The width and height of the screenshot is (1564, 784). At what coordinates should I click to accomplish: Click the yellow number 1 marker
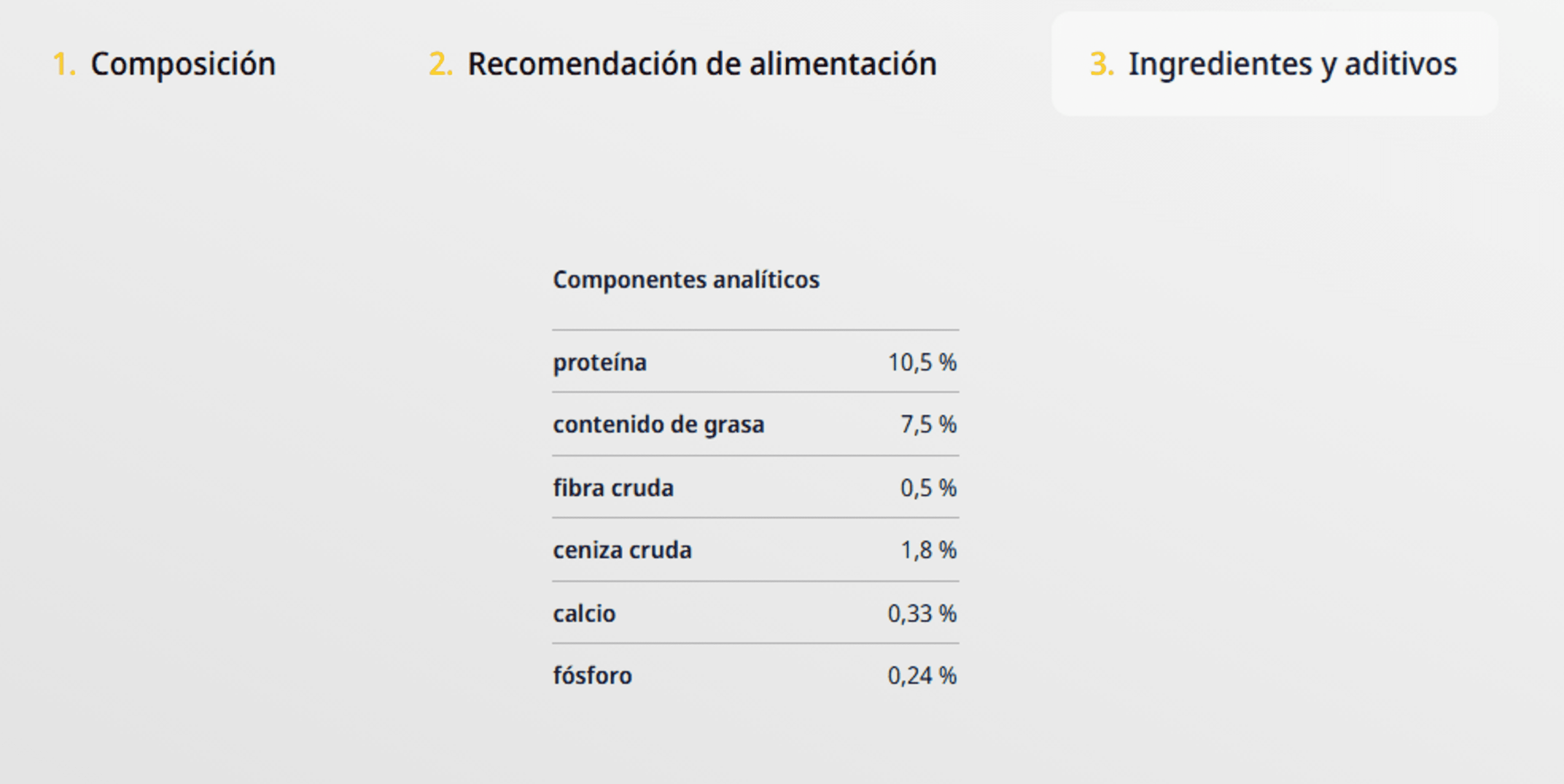(64, 64)
